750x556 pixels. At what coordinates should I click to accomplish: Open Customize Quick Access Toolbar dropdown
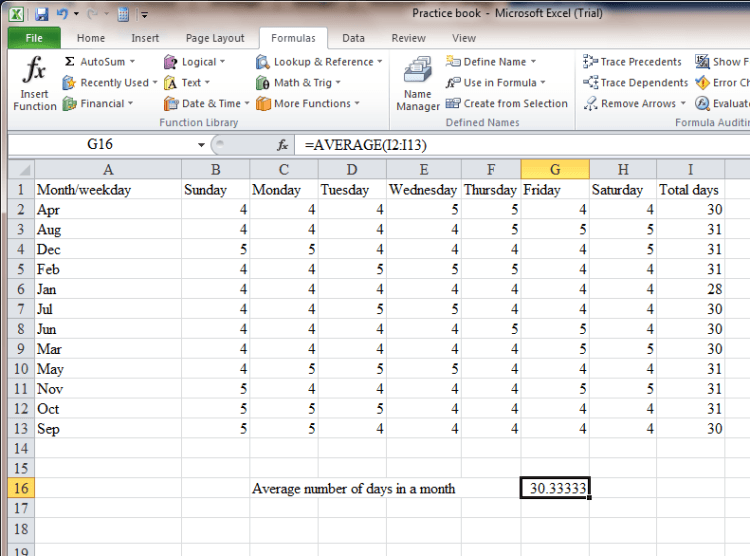(144, 15)
